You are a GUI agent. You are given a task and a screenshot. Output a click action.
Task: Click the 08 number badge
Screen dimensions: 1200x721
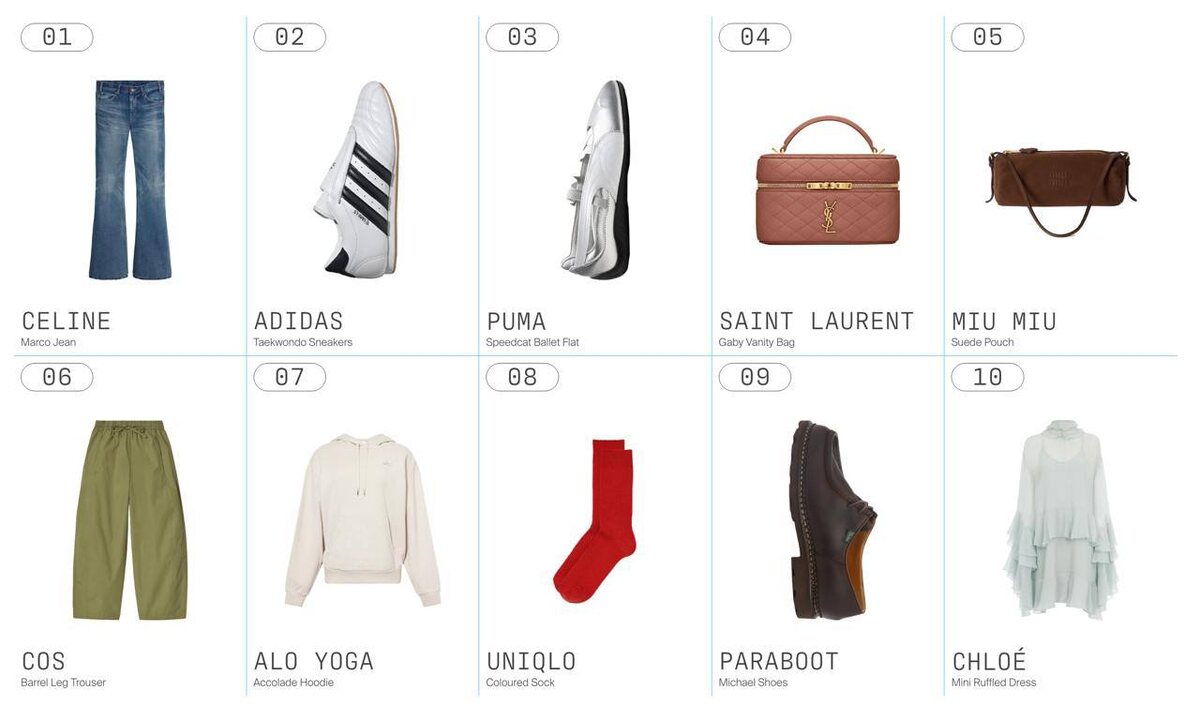pos(522,377)
